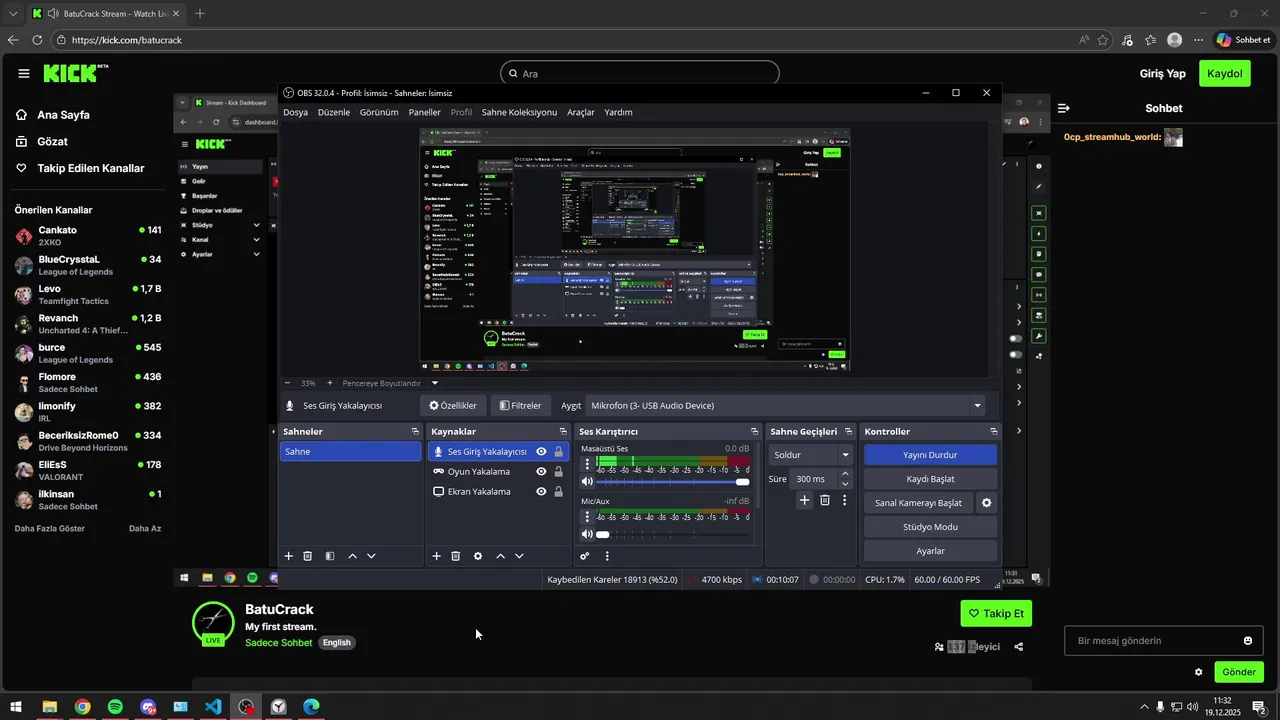Open BatuCrack's live avatar
Image resolution: width=1280 pixels, height=720 pixels.
[213, 622]
